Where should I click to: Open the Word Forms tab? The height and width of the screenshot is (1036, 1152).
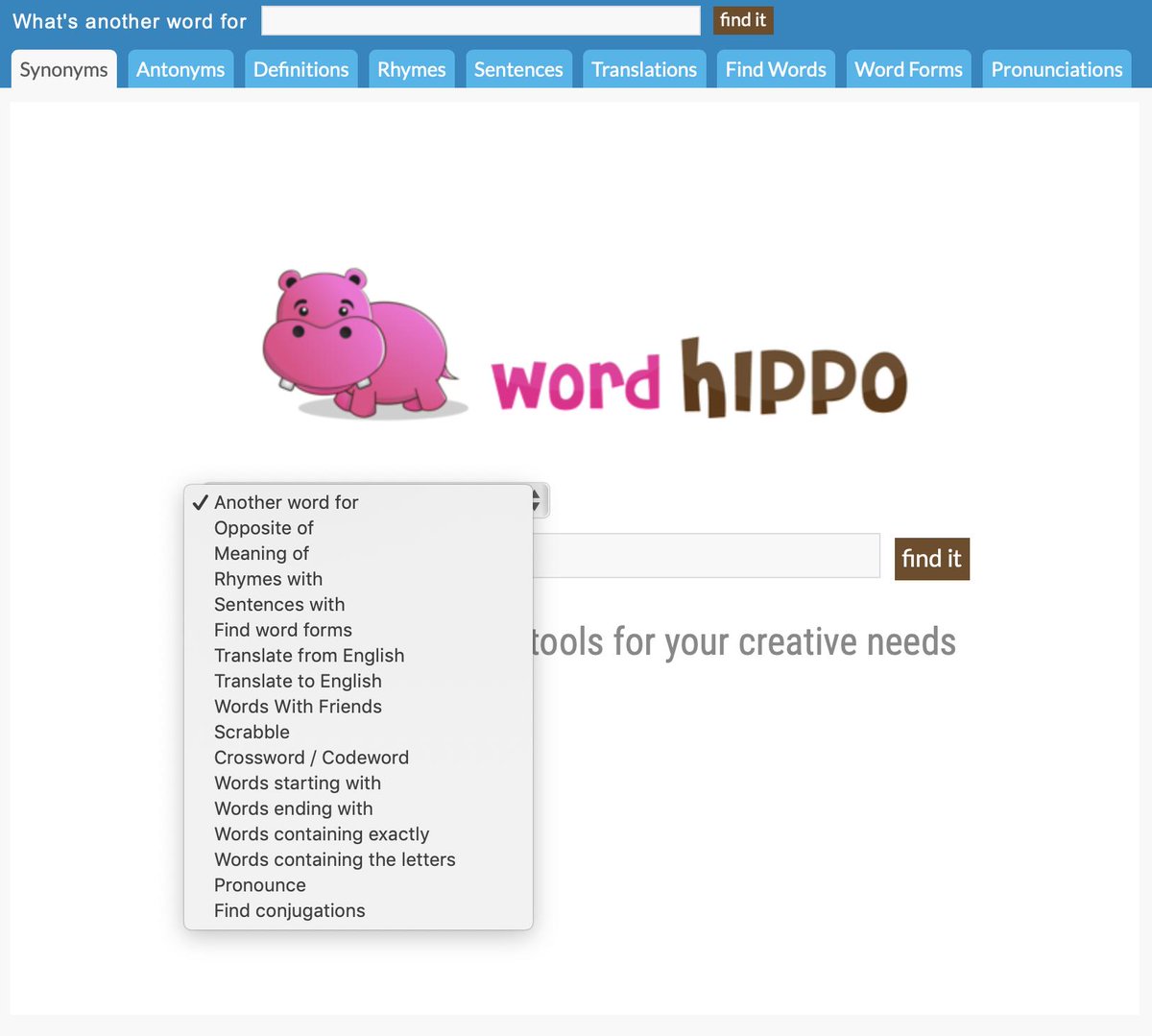pyautogui.click(x=908, y=69)
